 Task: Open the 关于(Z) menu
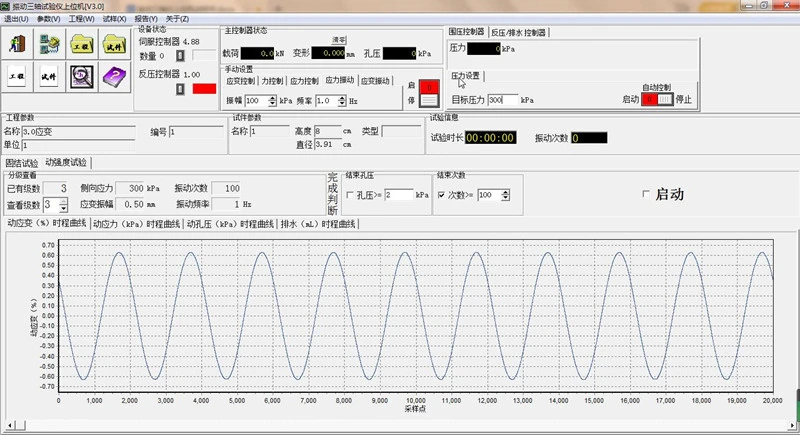pos(177,19)
